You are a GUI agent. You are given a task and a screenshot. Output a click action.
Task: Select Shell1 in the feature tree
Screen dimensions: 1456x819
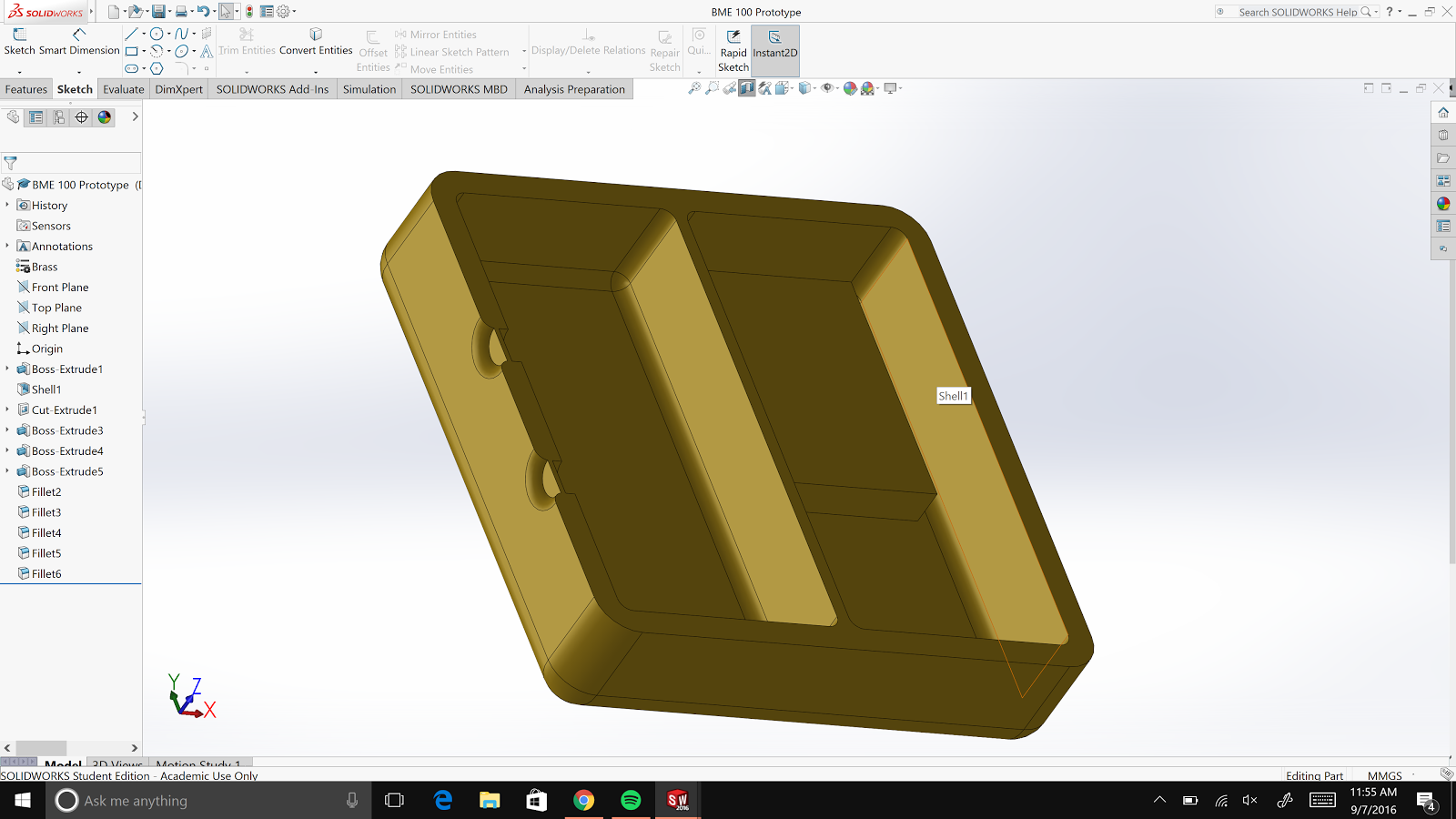point(46,389)
